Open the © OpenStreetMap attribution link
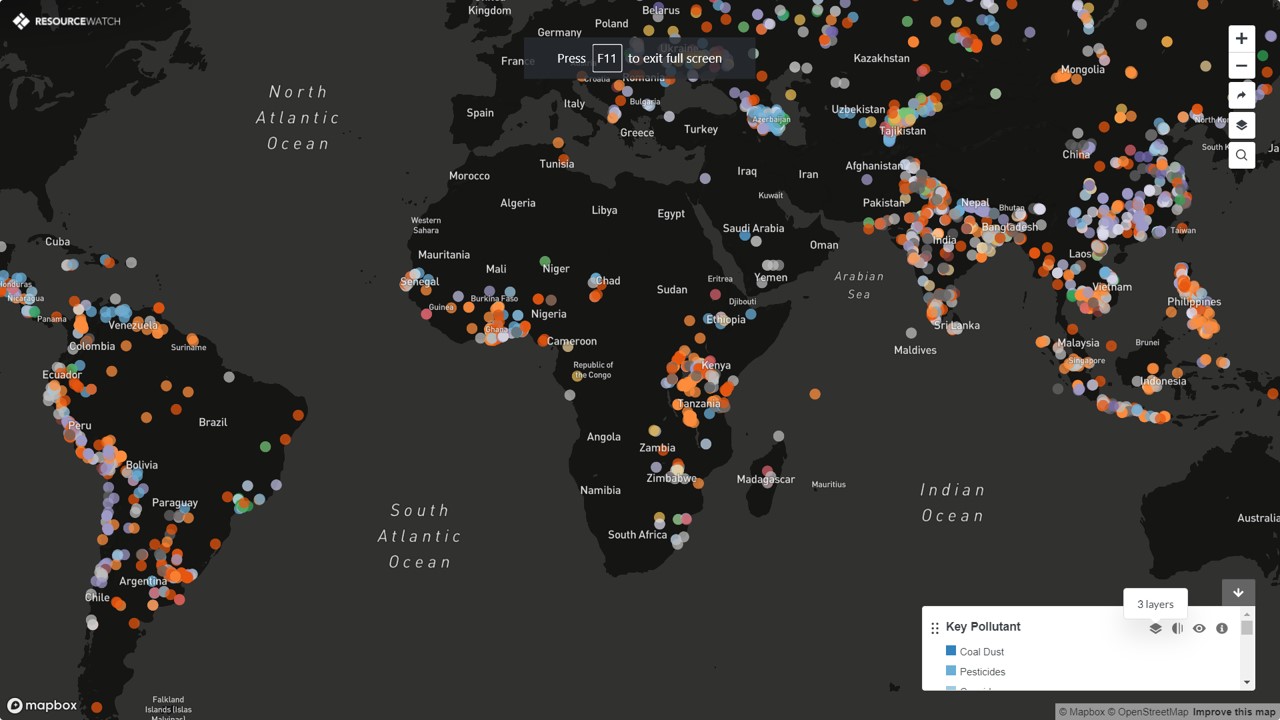 (x=1148, y=712)
